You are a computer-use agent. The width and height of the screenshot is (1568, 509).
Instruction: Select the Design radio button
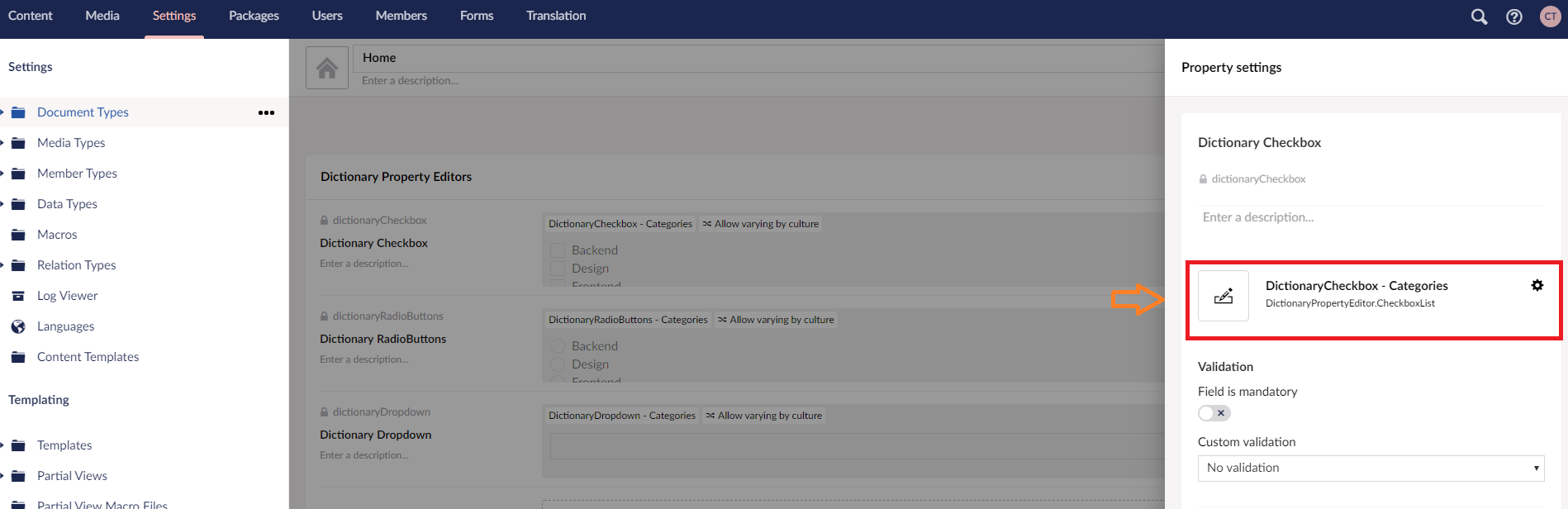pyautogui.click(x=558, y=364)
